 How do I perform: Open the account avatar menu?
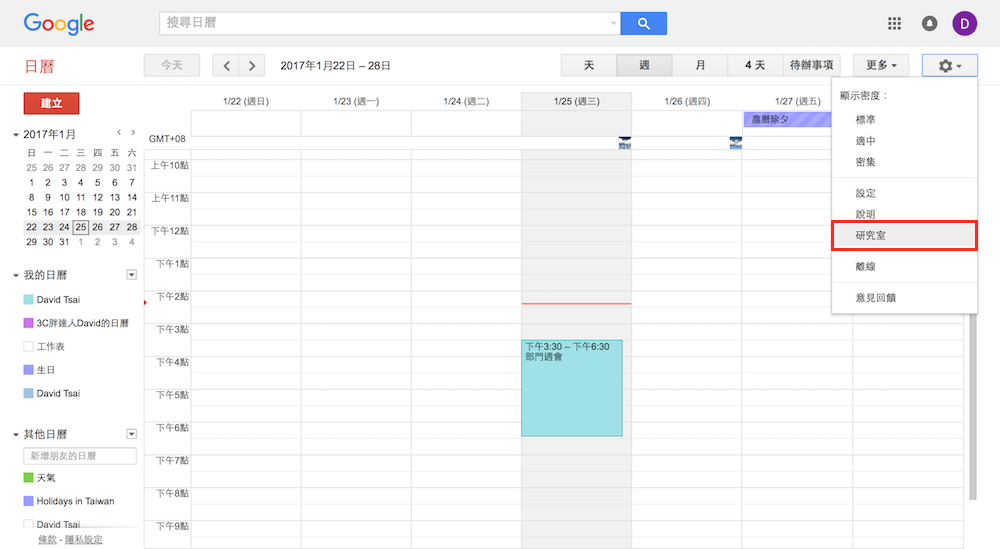(964, 23)
